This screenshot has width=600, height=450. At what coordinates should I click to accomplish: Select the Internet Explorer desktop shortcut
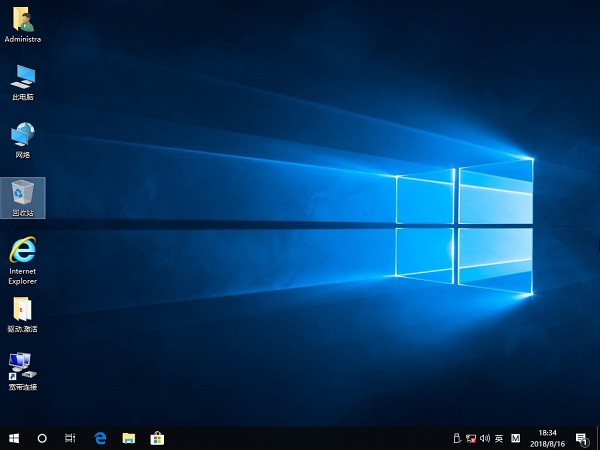[23, 261]
